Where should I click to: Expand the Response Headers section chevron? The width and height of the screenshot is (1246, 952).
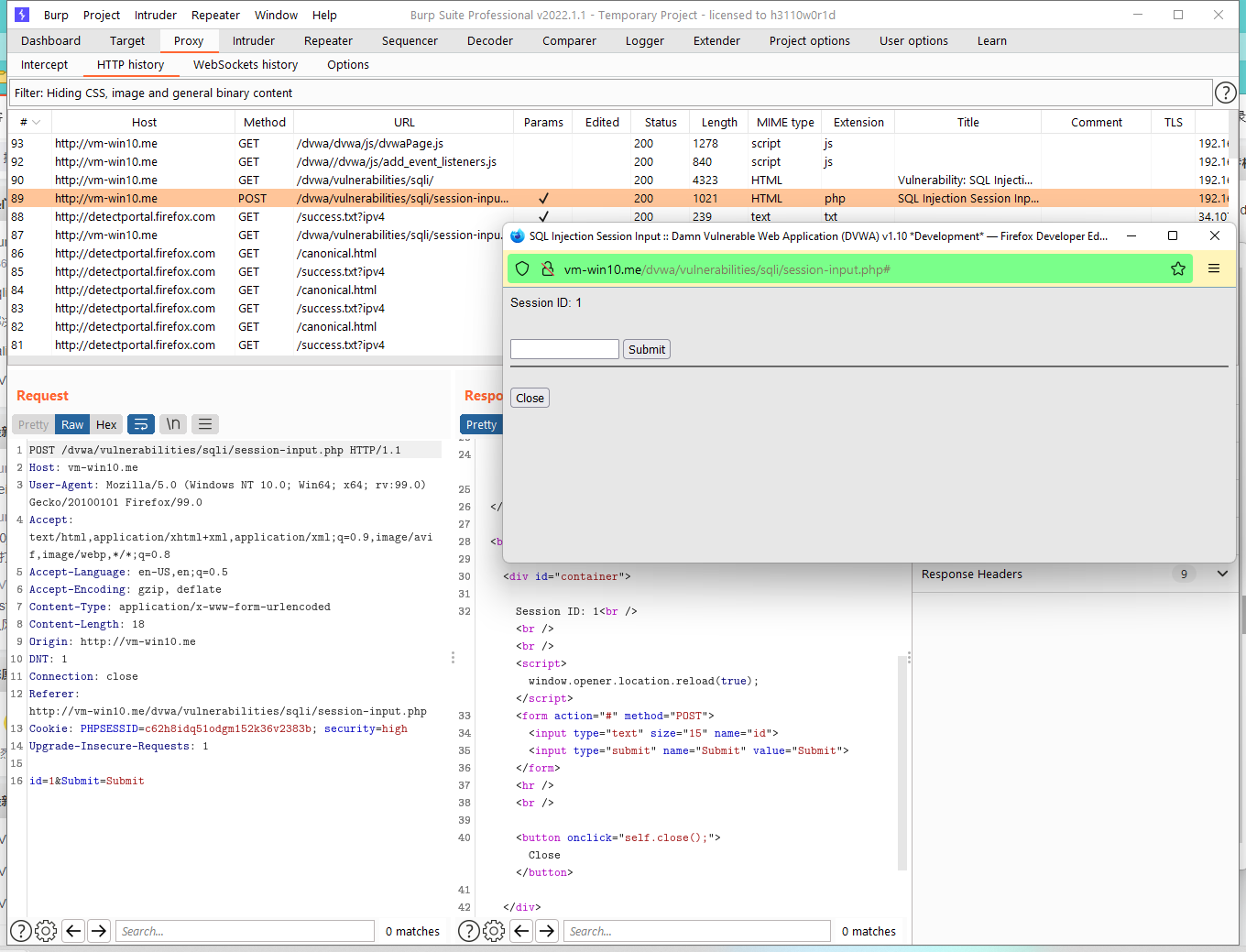tap(1222, 574)
